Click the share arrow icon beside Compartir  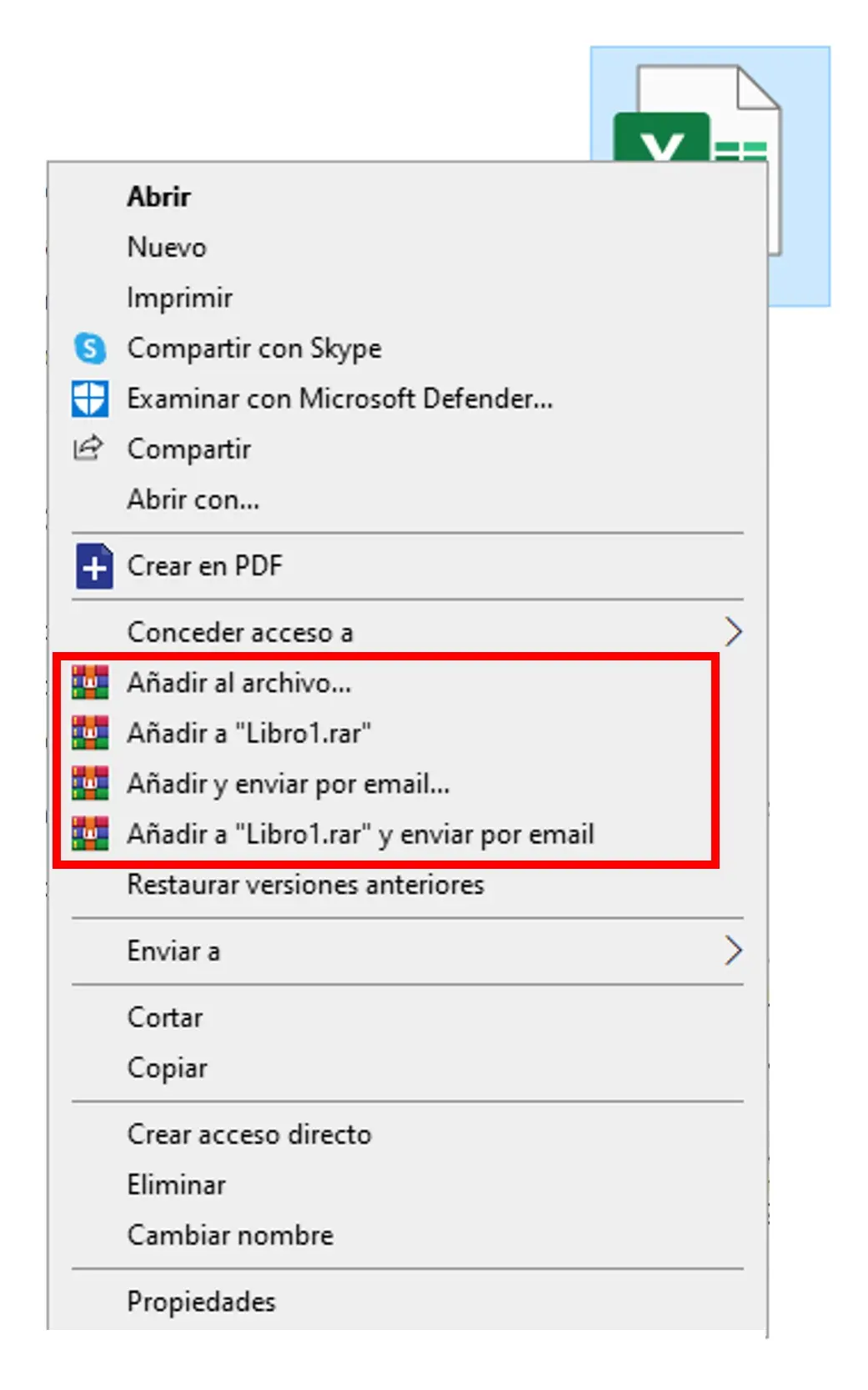pos(88,449)
